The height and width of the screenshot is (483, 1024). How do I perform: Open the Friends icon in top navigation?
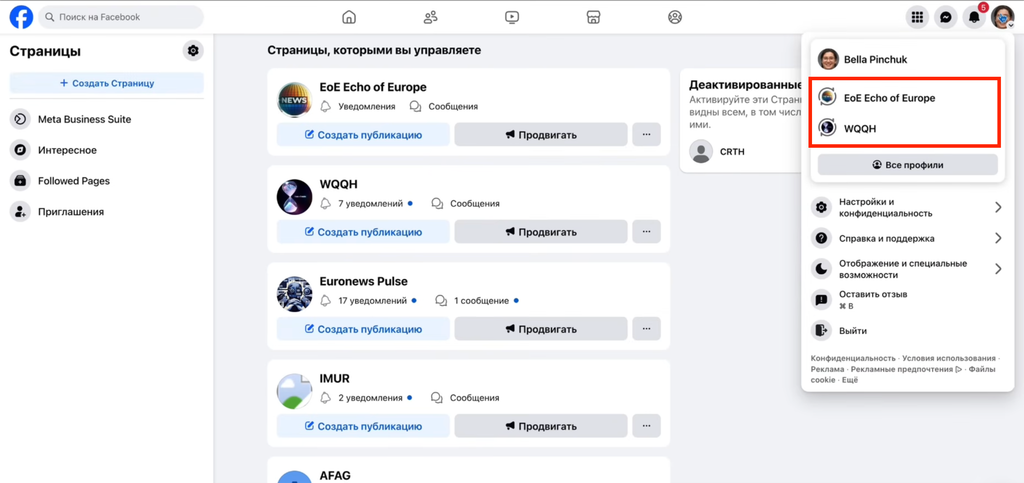coord(430,18)
